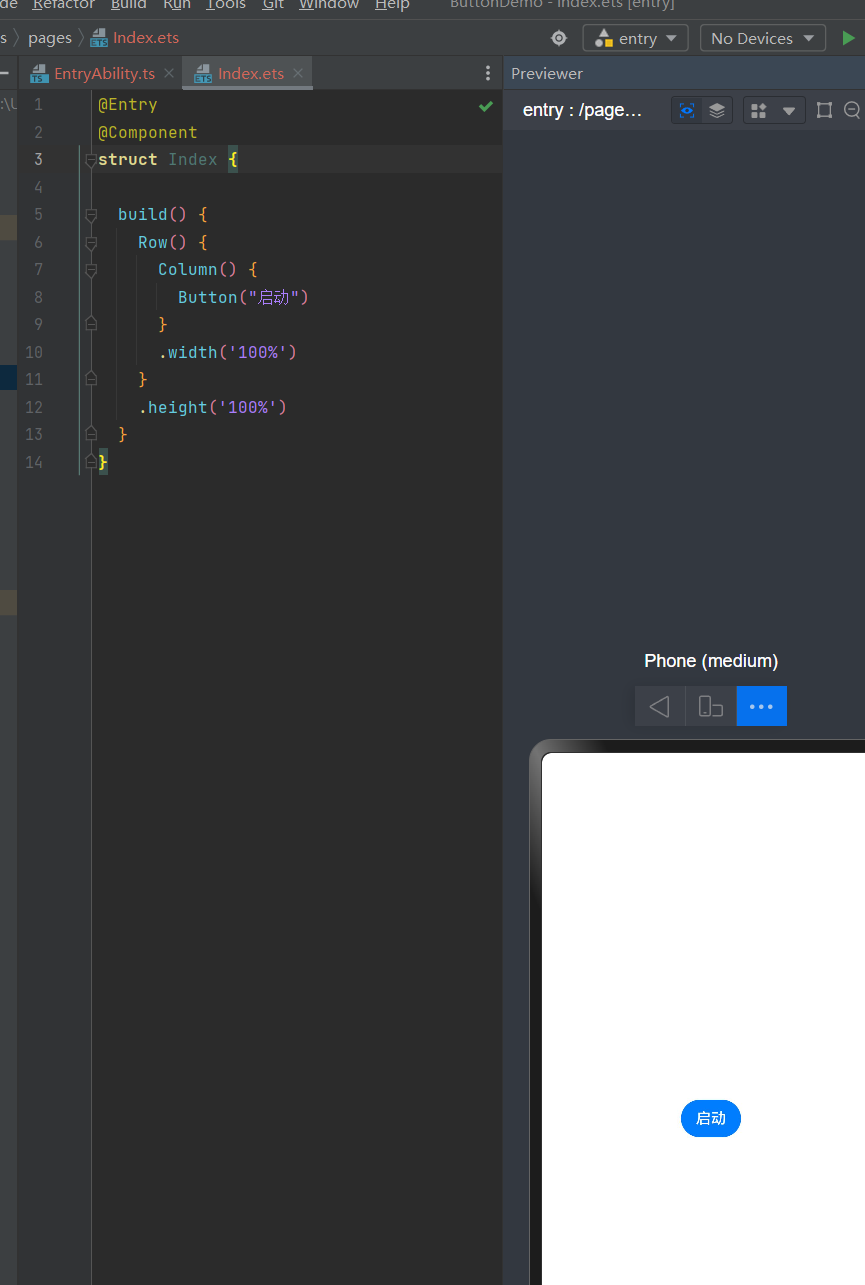Viewport: 865px width, 1285px height.
Task: Toggle the component layers icon in Previewer
Action: coord(717,110)
